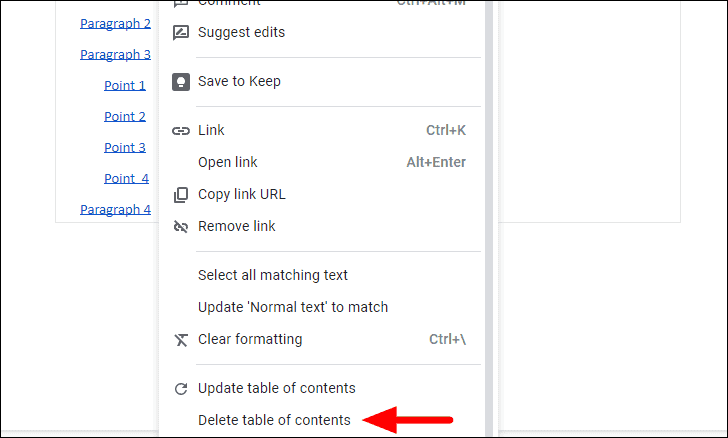Follow the Point 3 link

pos(125,148)
